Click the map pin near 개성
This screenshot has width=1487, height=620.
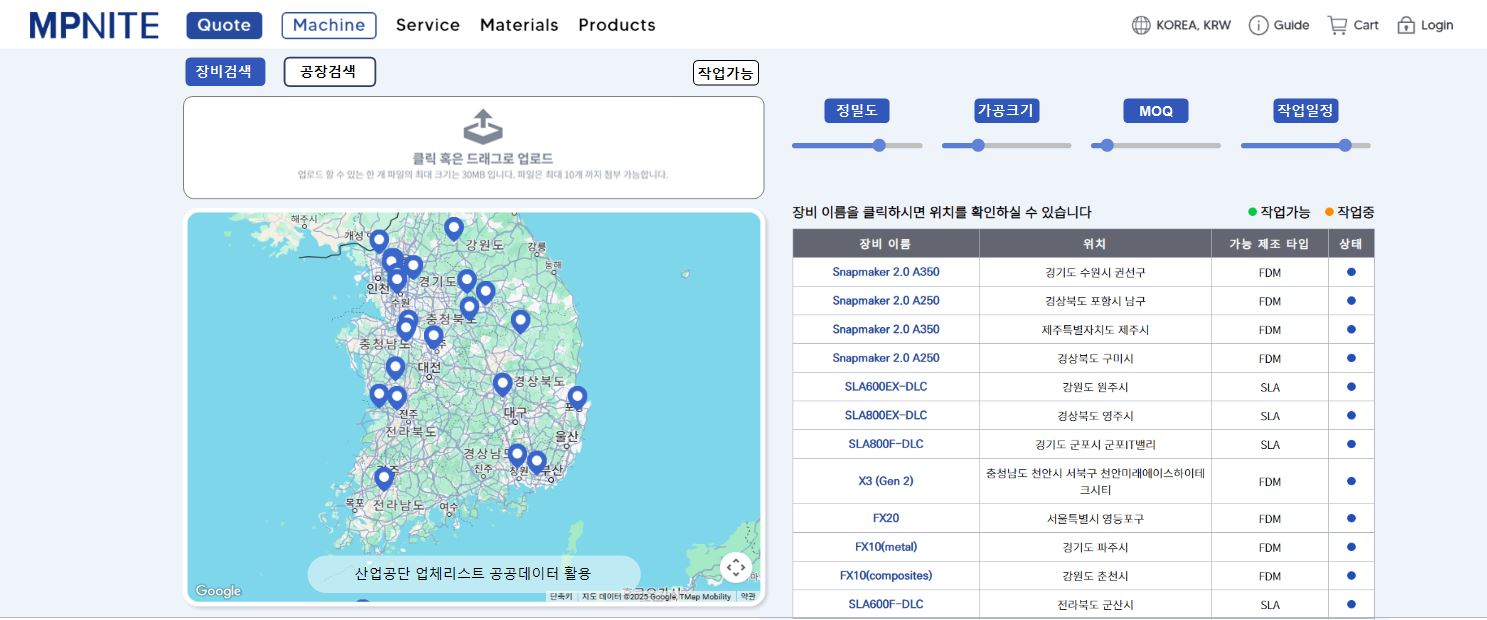[x=379, y=241]
